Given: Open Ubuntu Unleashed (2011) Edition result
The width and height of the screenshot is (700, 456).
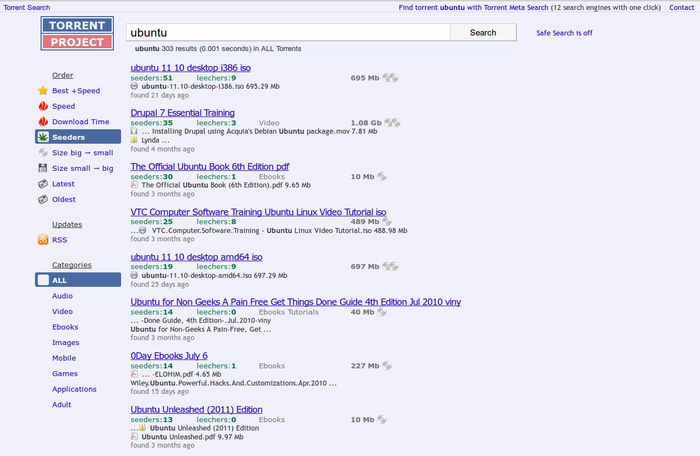Looking at the screenshot, I should click(196, 409).
